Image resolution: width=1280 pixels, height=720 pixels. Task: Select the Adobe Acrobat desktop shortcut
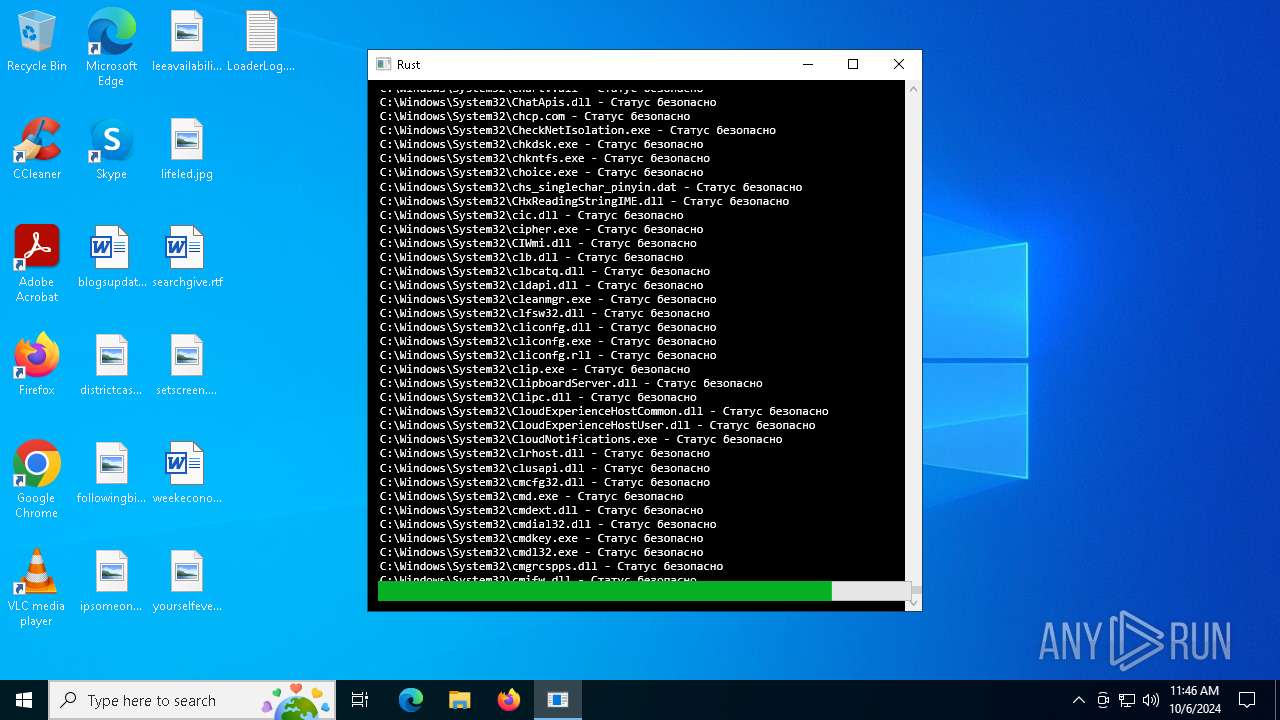37,264
